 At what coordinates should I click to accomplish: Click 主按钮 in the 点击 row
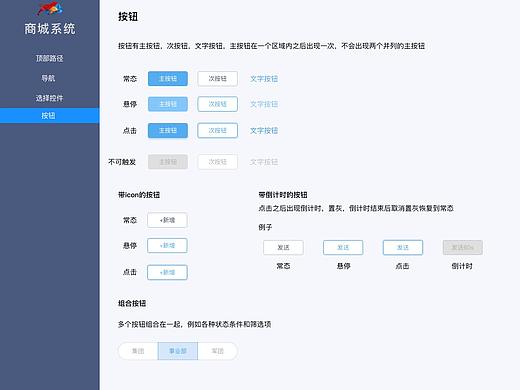coord(168,130)
